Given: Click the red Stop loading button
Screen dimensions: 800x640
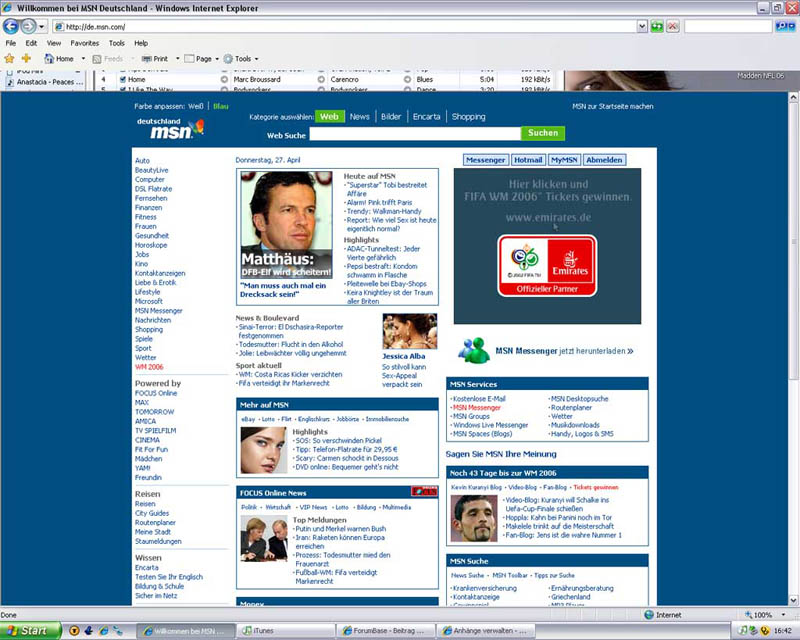Looking at the screenshot, I should click(x=673, y=26).
